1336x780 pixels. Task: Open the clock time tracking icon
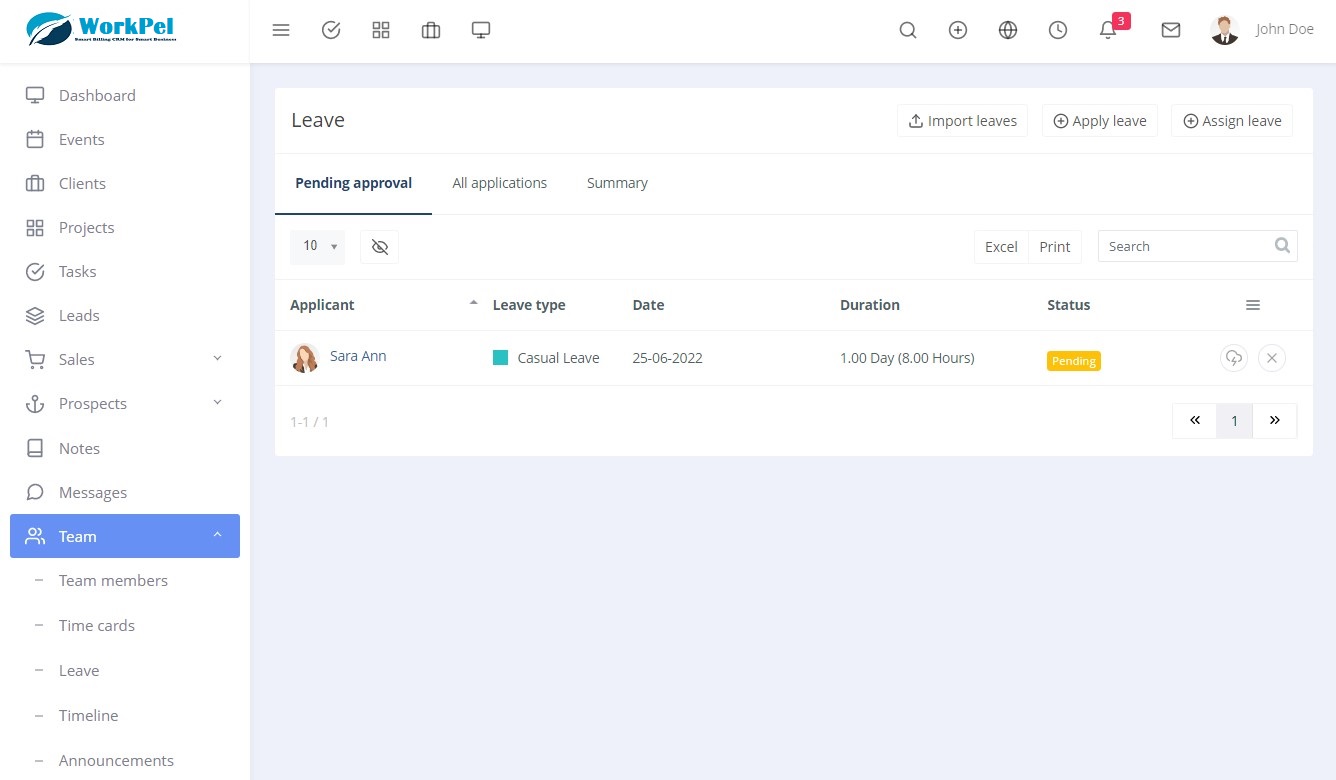click(x=1058, y=31)
